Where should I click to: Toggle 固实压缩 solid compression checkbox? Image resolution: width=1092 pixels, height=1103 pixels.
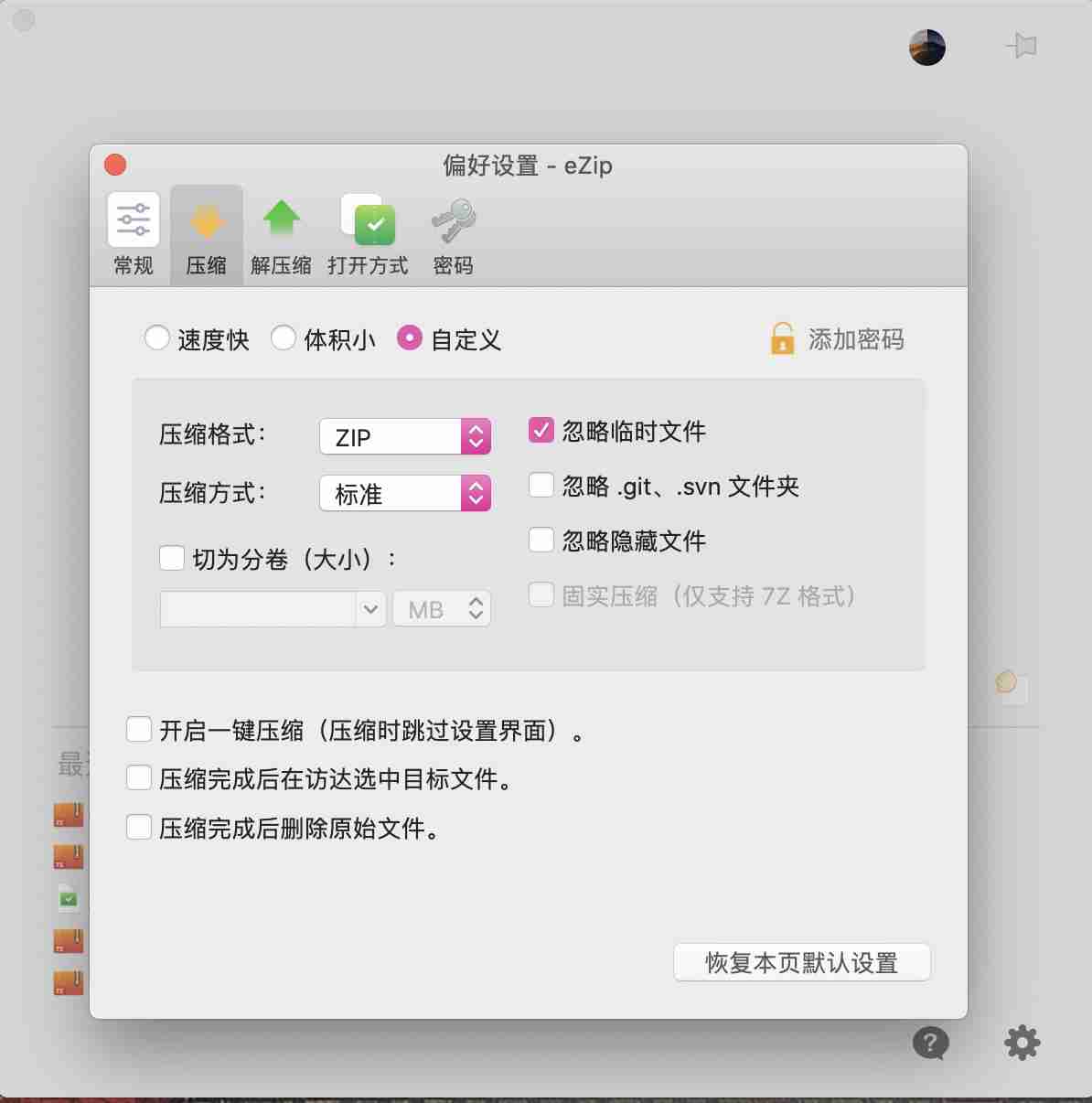[541, 594]
